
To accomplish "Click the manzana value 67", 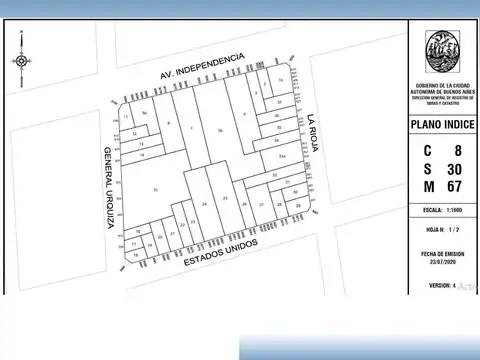I will click(x=454, y=186).
